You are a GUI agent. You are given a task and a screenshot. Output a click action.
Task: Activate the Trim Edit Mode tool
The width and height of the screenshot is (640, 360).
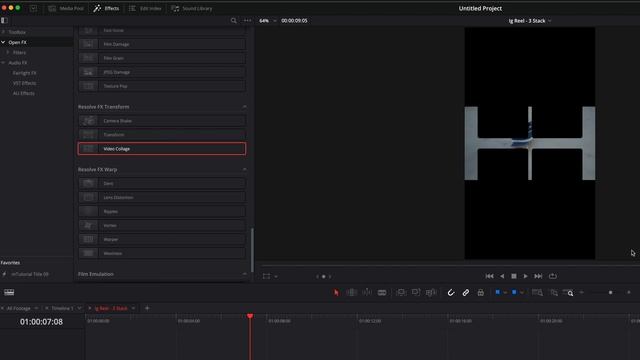[351, 293]
